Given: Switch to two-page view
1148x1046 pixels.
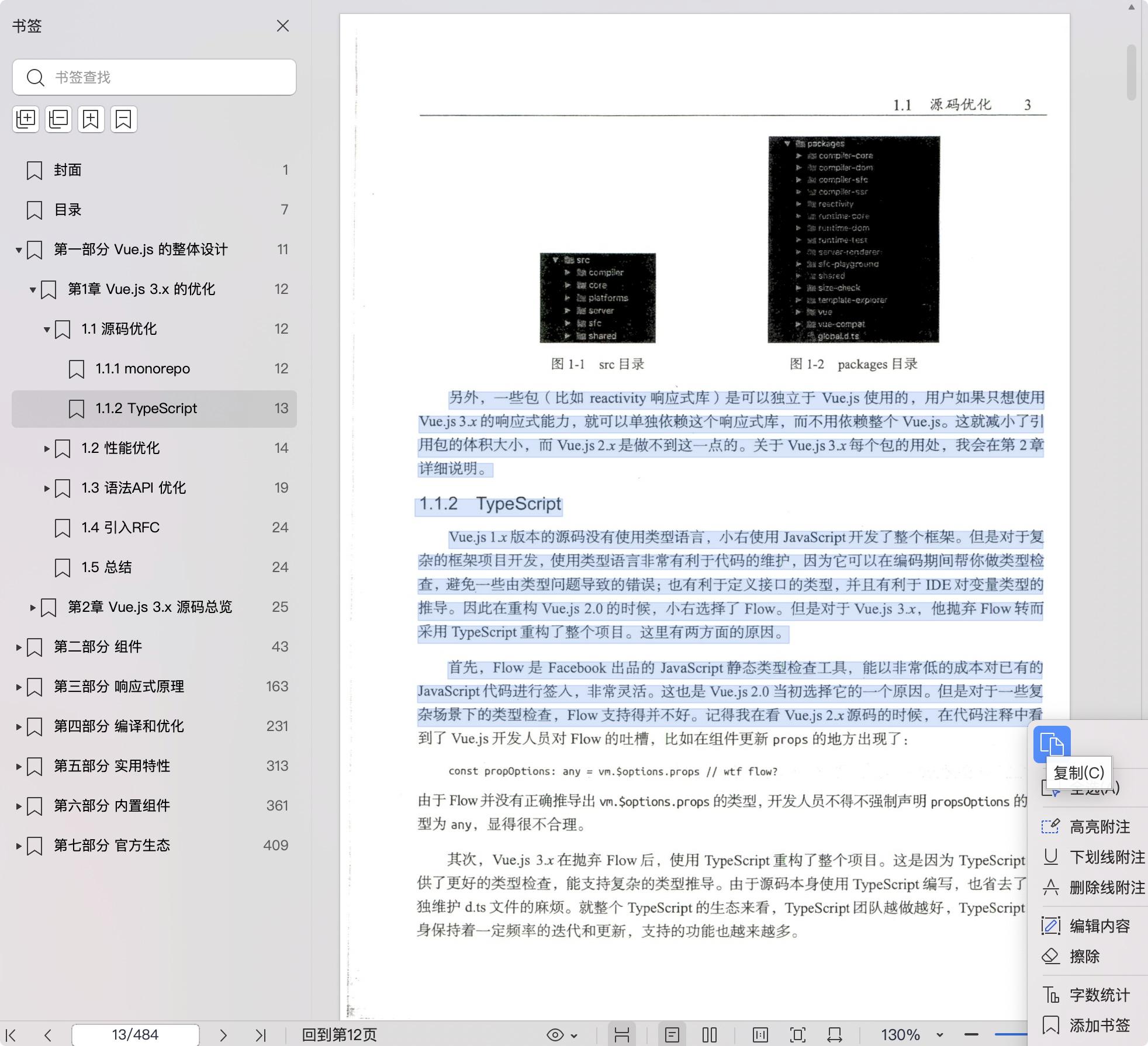Looking at the screenshot, I should [710, 1035].
